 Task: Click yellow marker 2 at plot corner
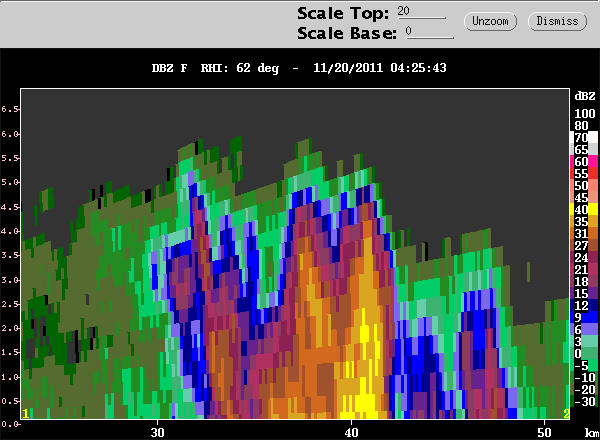click(x=566, y=414)
